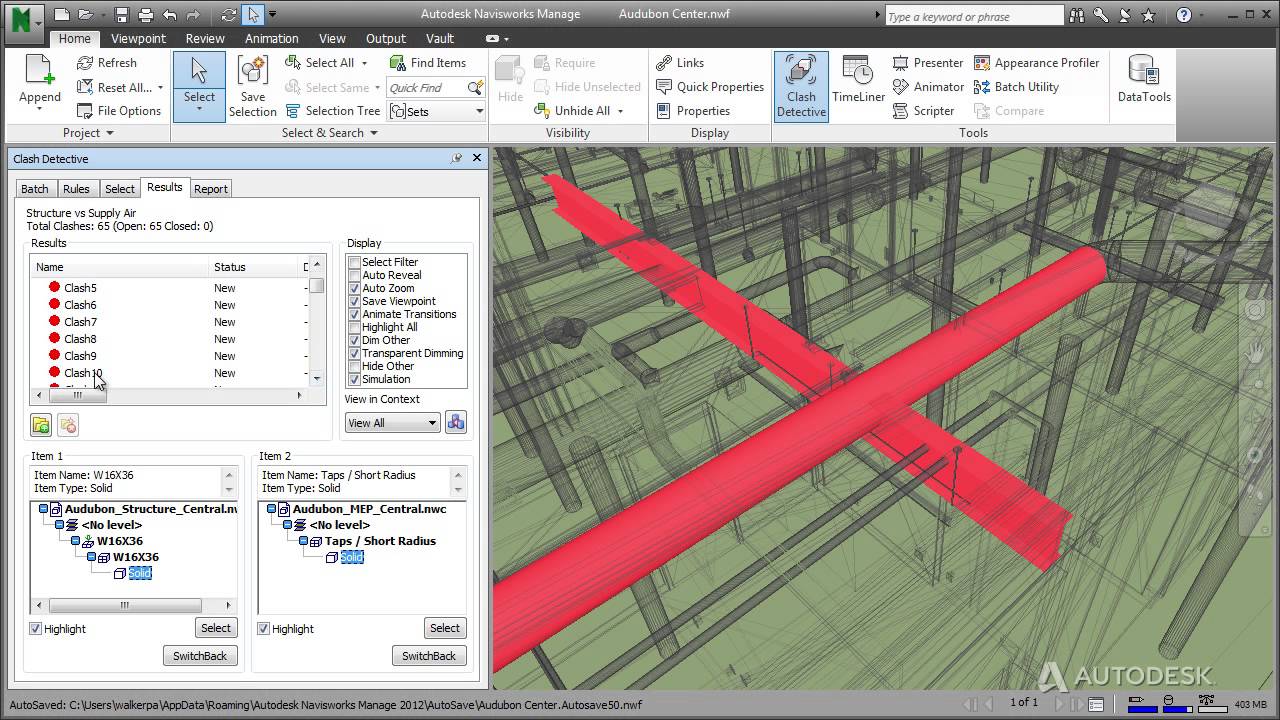Image resolution: width=1280 pixels, height=720 pixels.
Task: Click the keyword search box in title bar
Action: pos(975,16)
